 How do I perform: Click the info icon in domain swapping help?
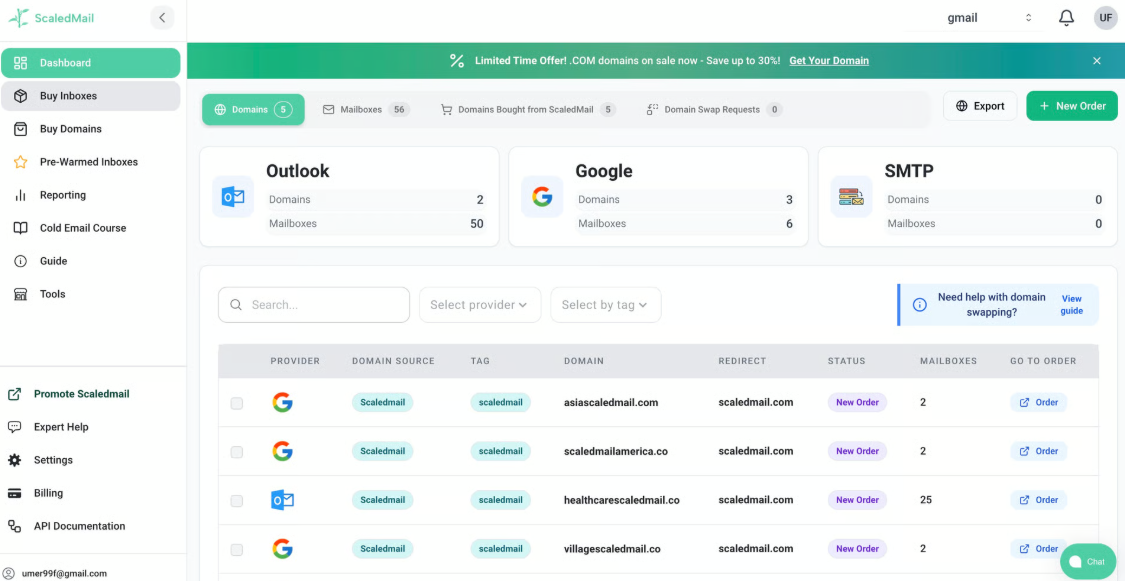pyautogui.click(x=919, y=305)
